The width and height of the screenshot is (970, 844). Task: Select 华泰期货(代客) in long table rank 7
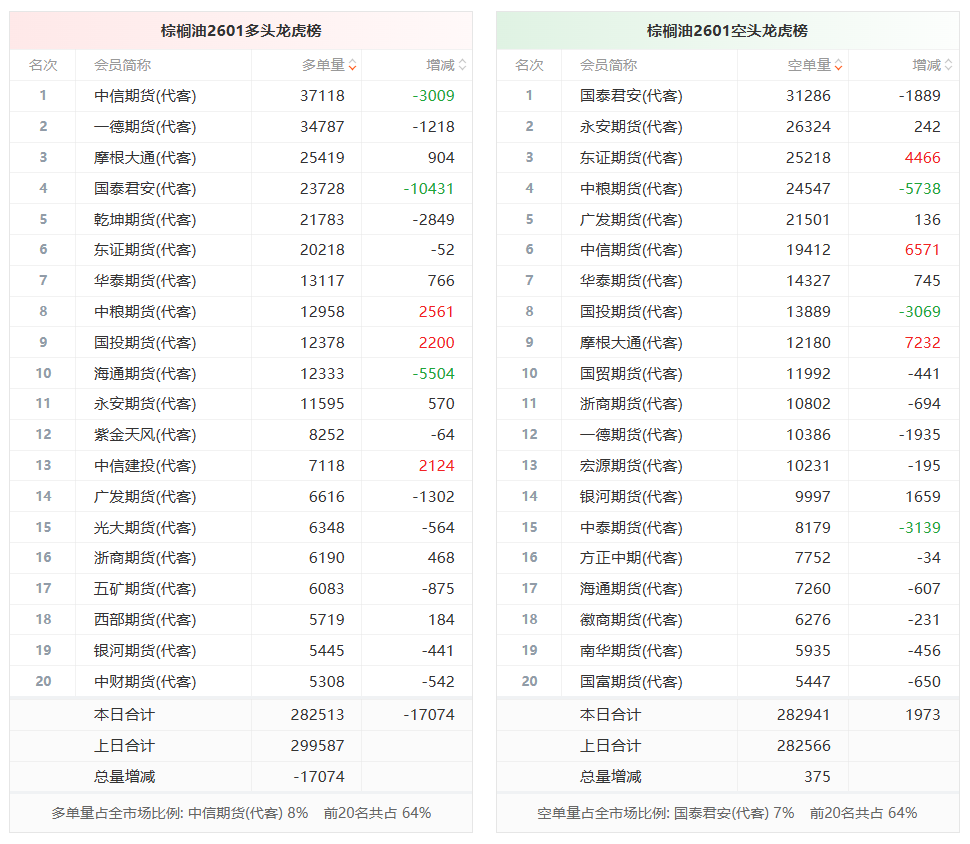click(145, 281)
